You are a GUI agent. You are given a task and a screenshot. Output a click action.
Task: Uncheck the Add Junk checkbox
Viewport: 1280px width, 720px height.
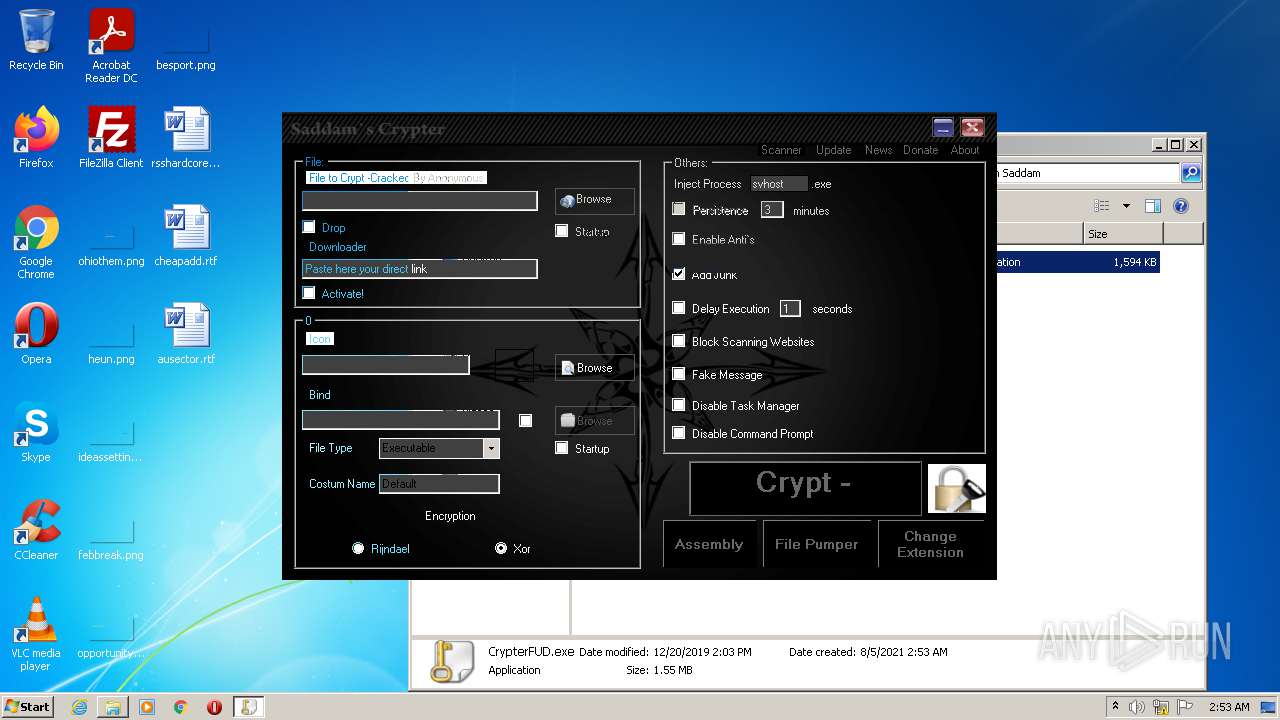click(679, 274)
